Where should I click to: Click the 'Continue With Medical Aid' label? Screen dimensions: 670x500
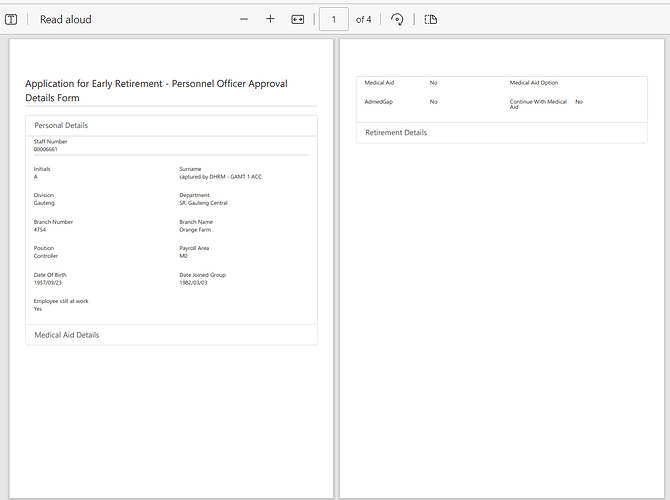(x=538, y=104)
